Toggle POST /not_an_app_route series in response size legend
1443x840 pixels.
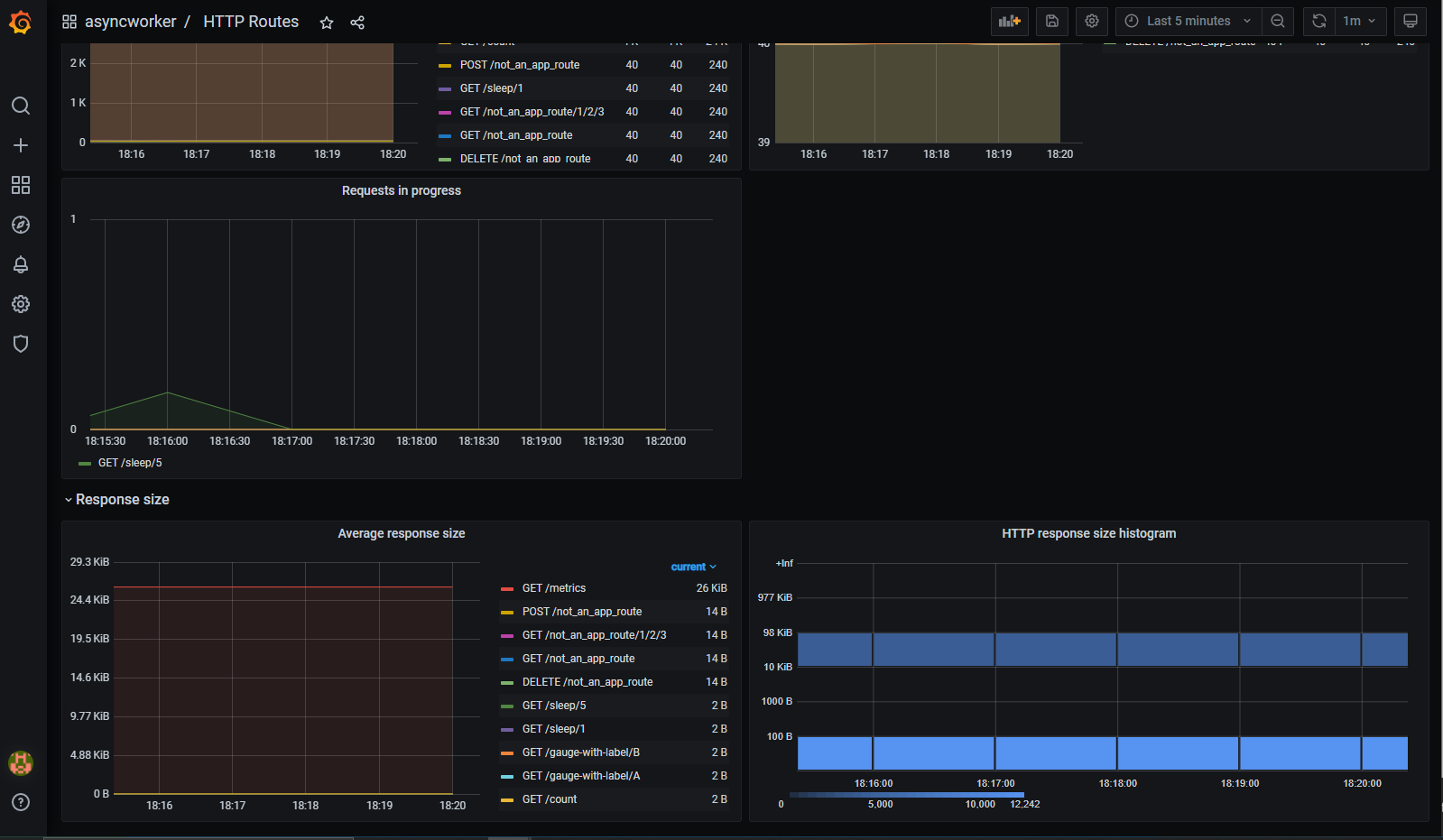point(581,612)
